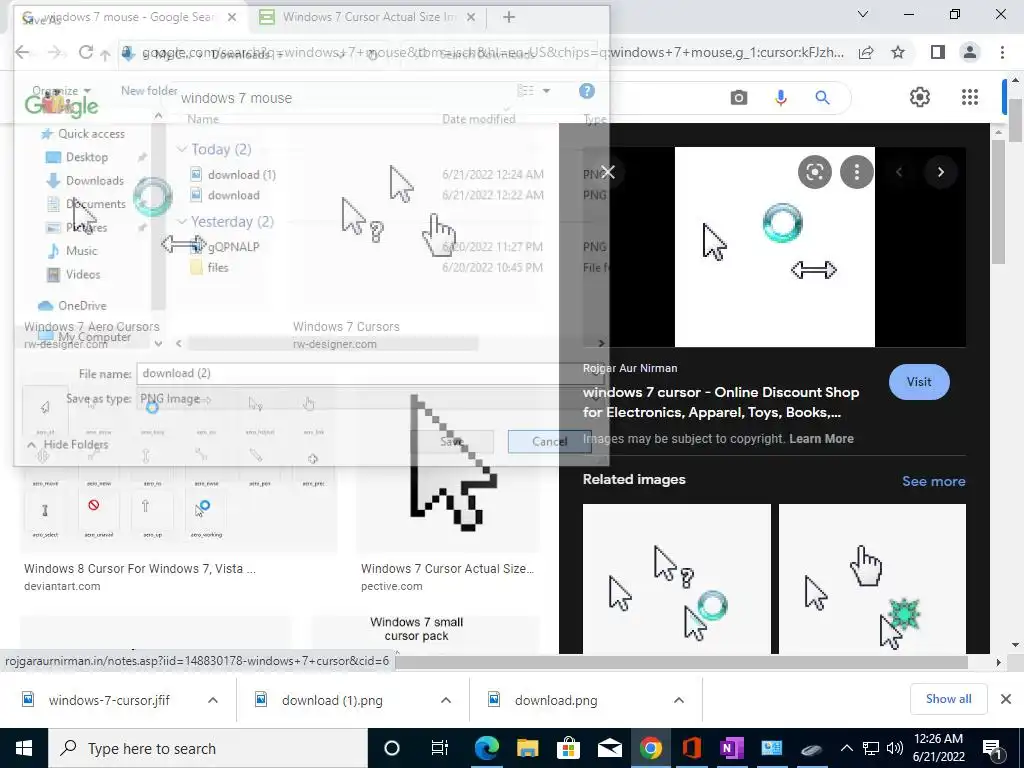Click the preview panel's vertical scrollbar
The width and height of the screenshot is (1024, 768).
(997, 202)
